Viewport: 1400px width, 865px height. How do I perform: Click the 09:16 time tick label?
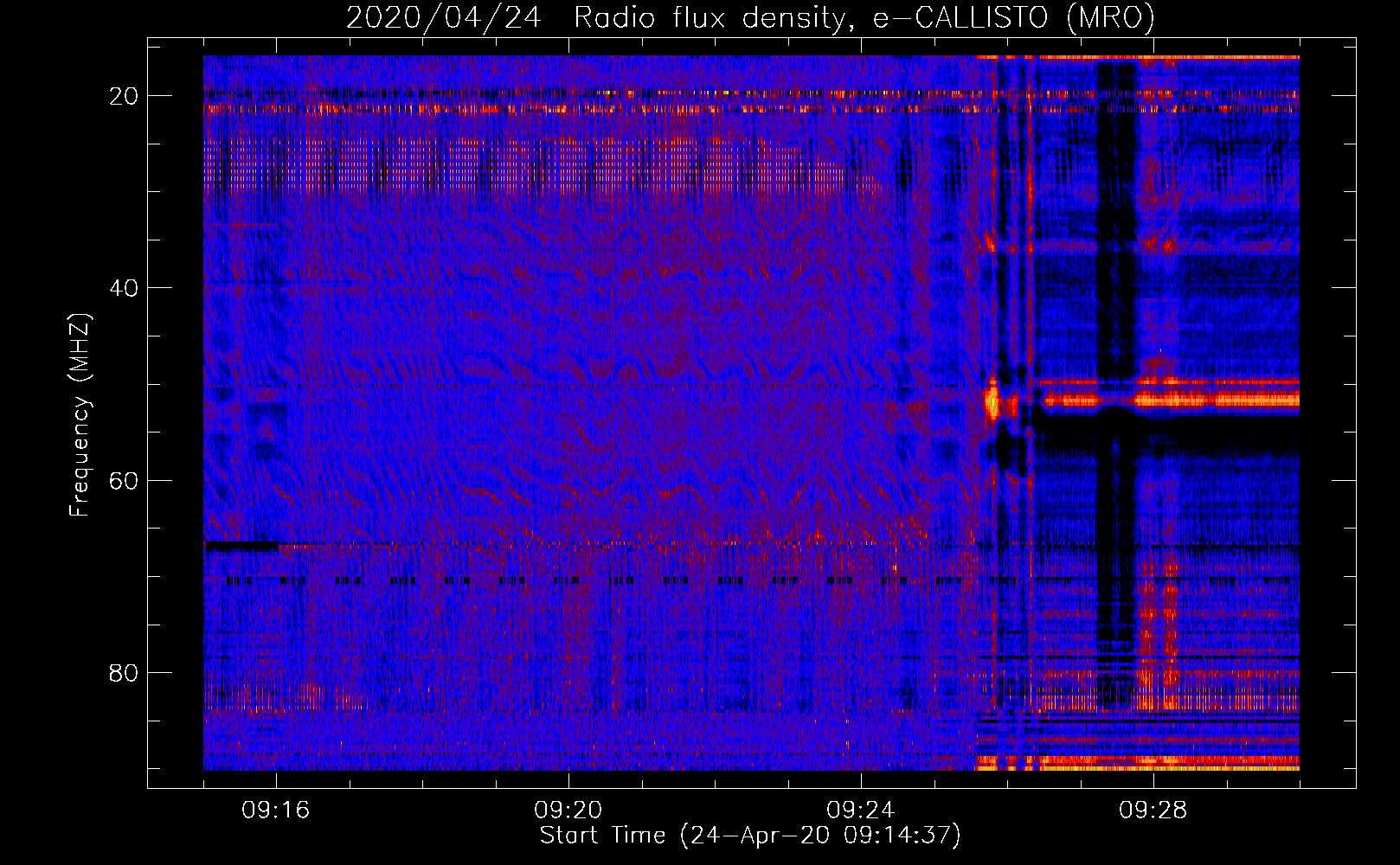pos(276,811)
